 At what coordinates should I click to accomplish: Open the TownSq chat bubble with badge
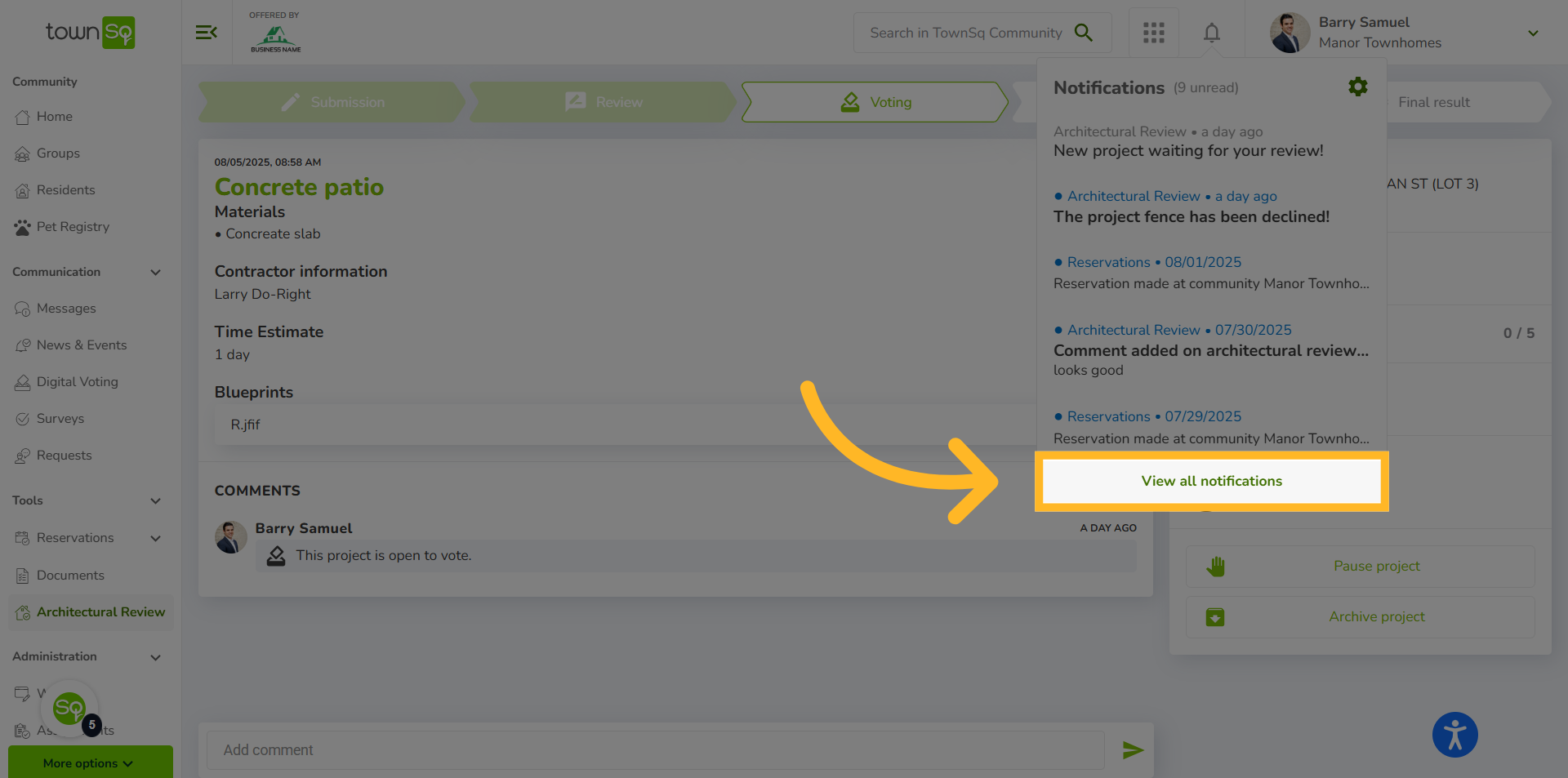70,709
